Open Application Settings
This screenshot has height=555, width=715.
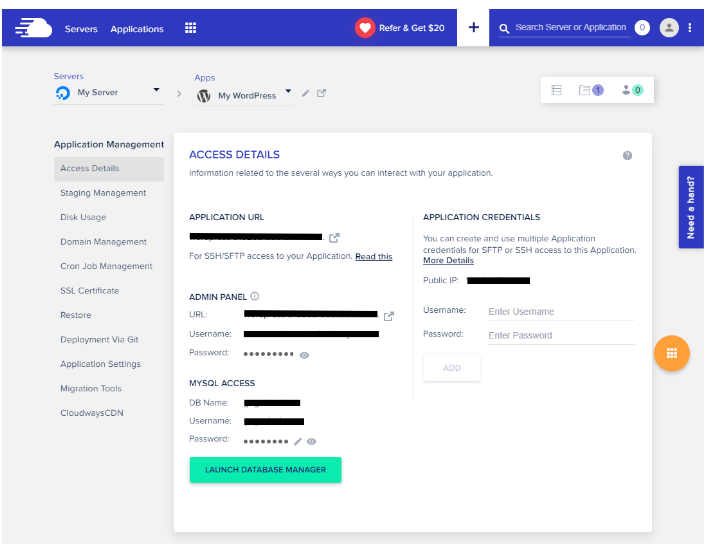pyautogui.click(x=100, y=364)
